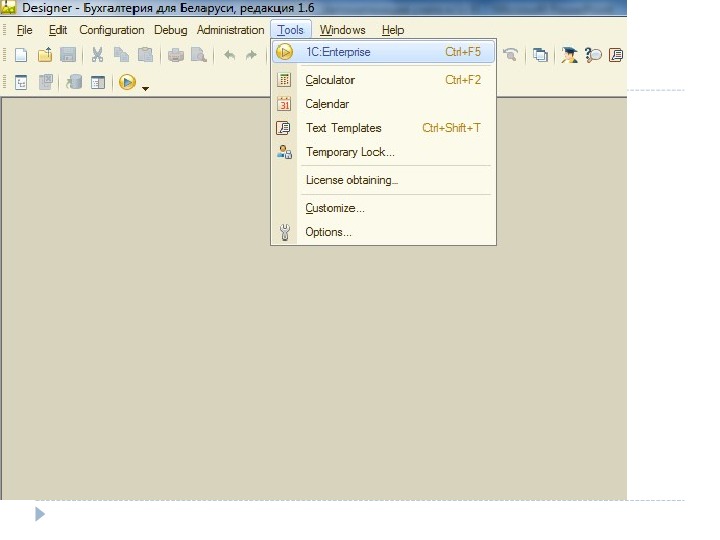The width and height of the screenshot is (720, 540).
Task: Open configuration tree icon in second toolbar
Action: pos(21,83)
